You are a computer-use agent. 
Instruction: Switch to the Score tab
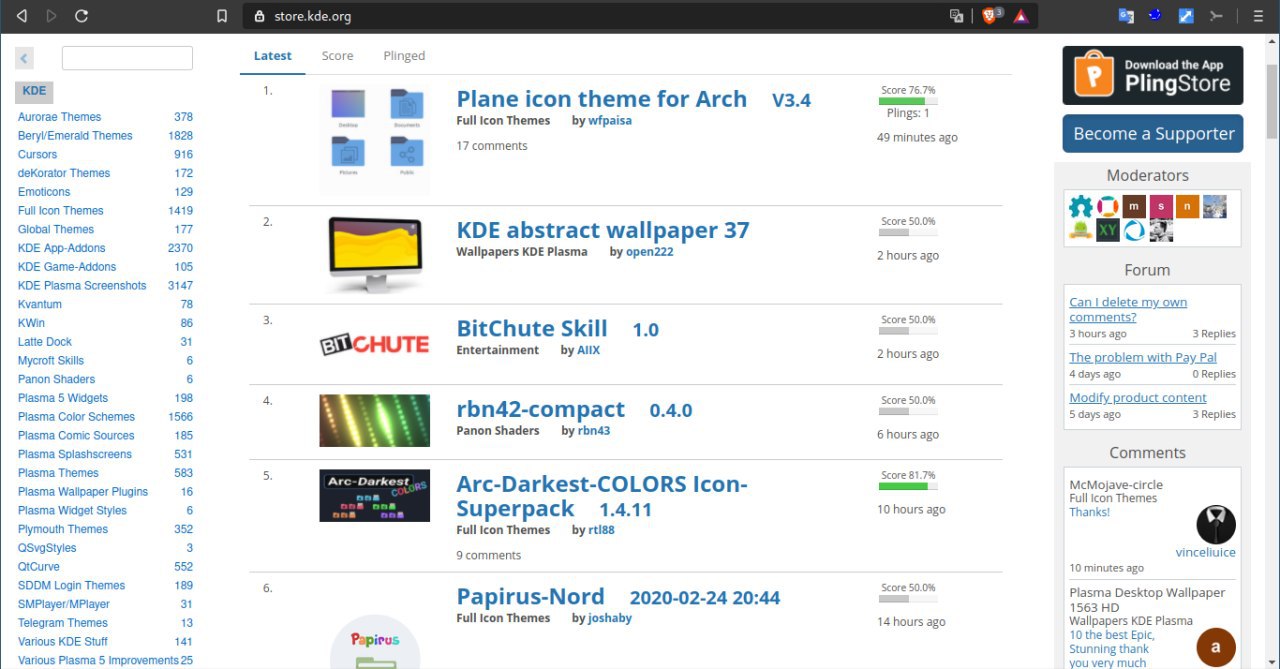[337, 56]
